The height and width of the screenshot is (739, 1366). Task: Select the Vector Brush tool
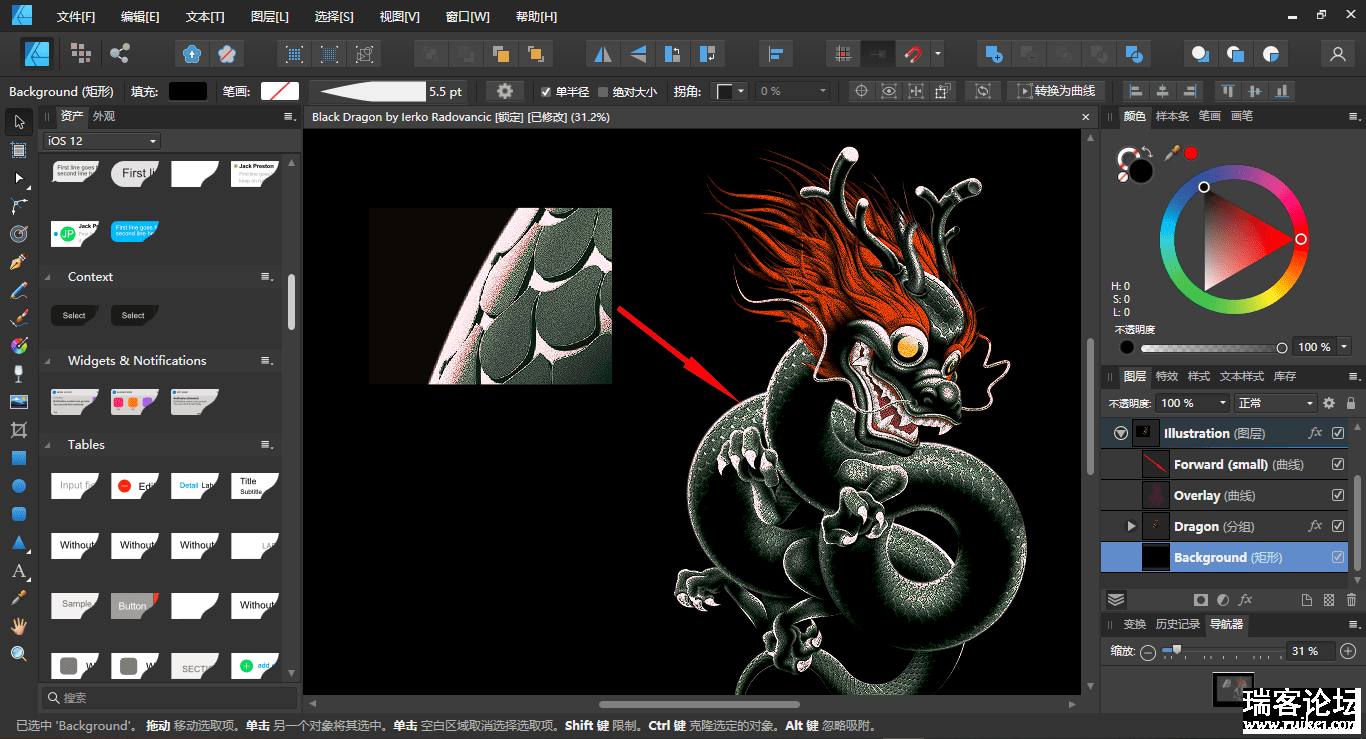tap(19, 318)
